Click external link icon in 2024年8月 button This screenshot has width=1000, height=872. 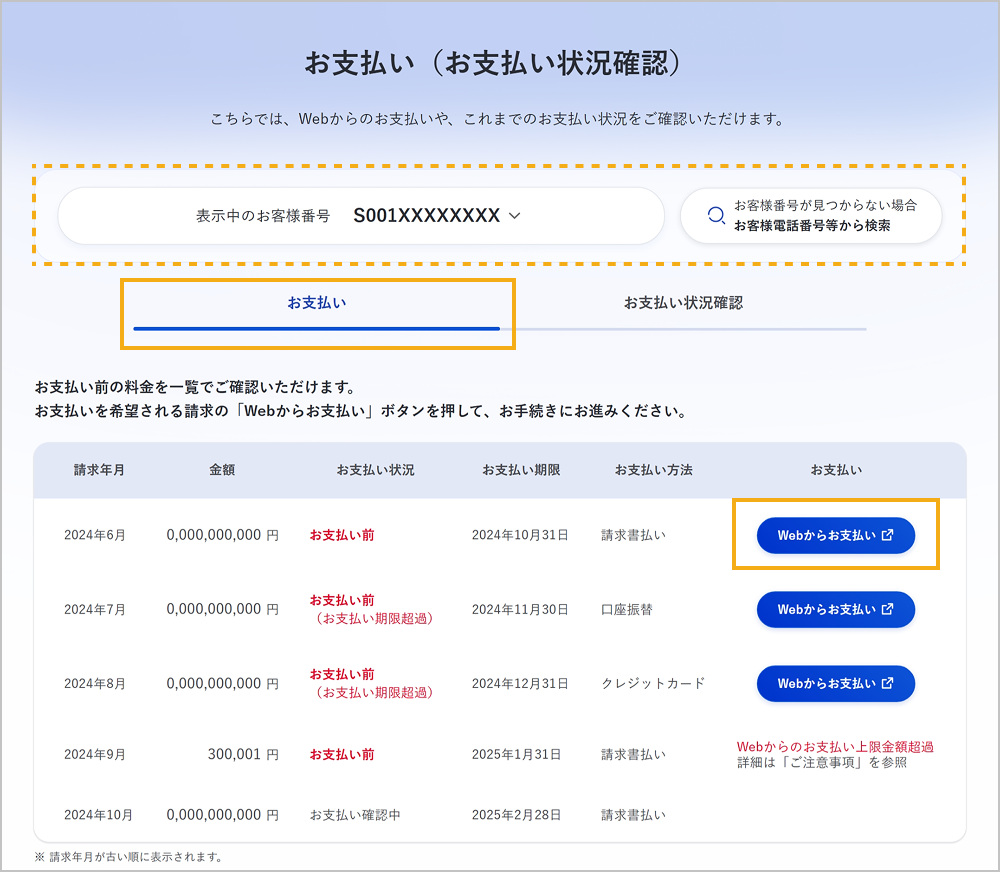[x=887, y=683]
